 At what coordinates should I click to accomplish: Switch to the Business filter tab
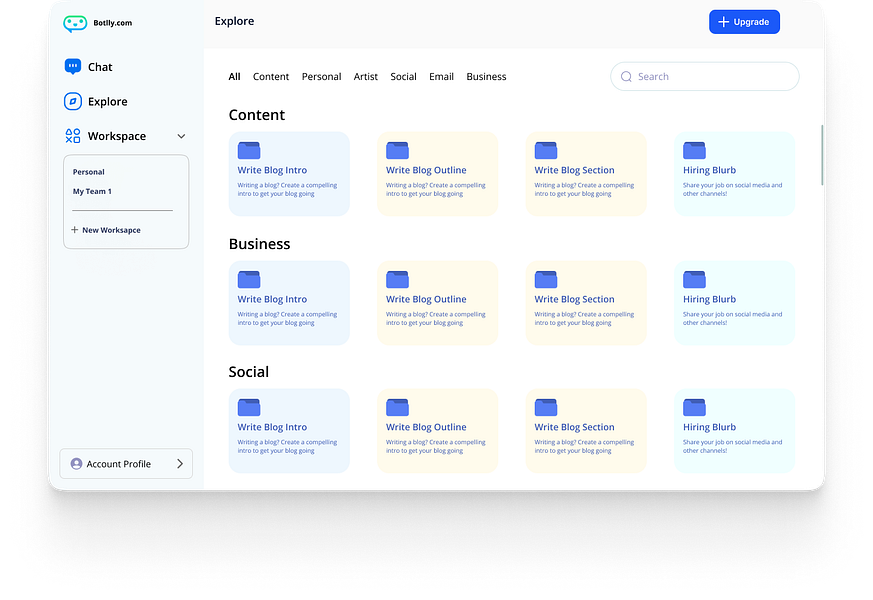[486, 77]
